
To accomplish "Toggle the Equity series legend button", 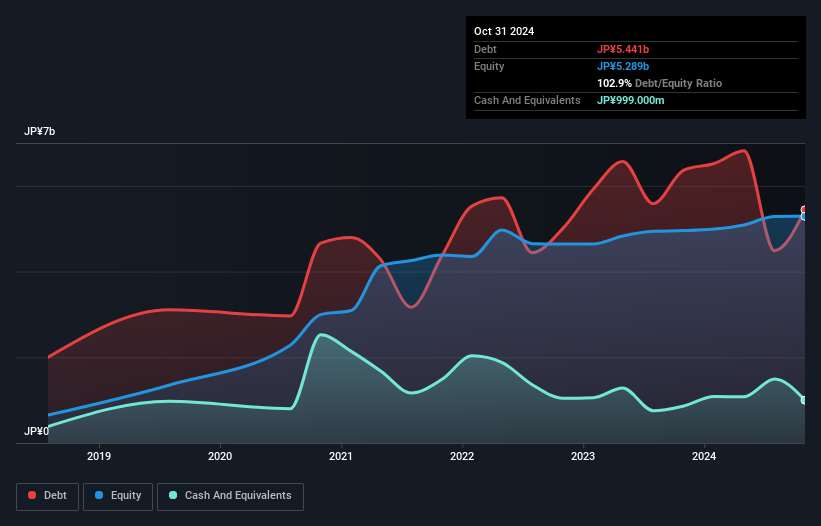I will pos(118,496).
